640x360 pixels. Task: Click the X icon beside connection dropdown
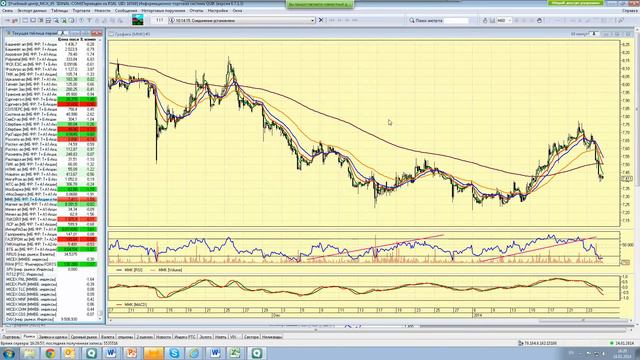(x=321, y=20)
